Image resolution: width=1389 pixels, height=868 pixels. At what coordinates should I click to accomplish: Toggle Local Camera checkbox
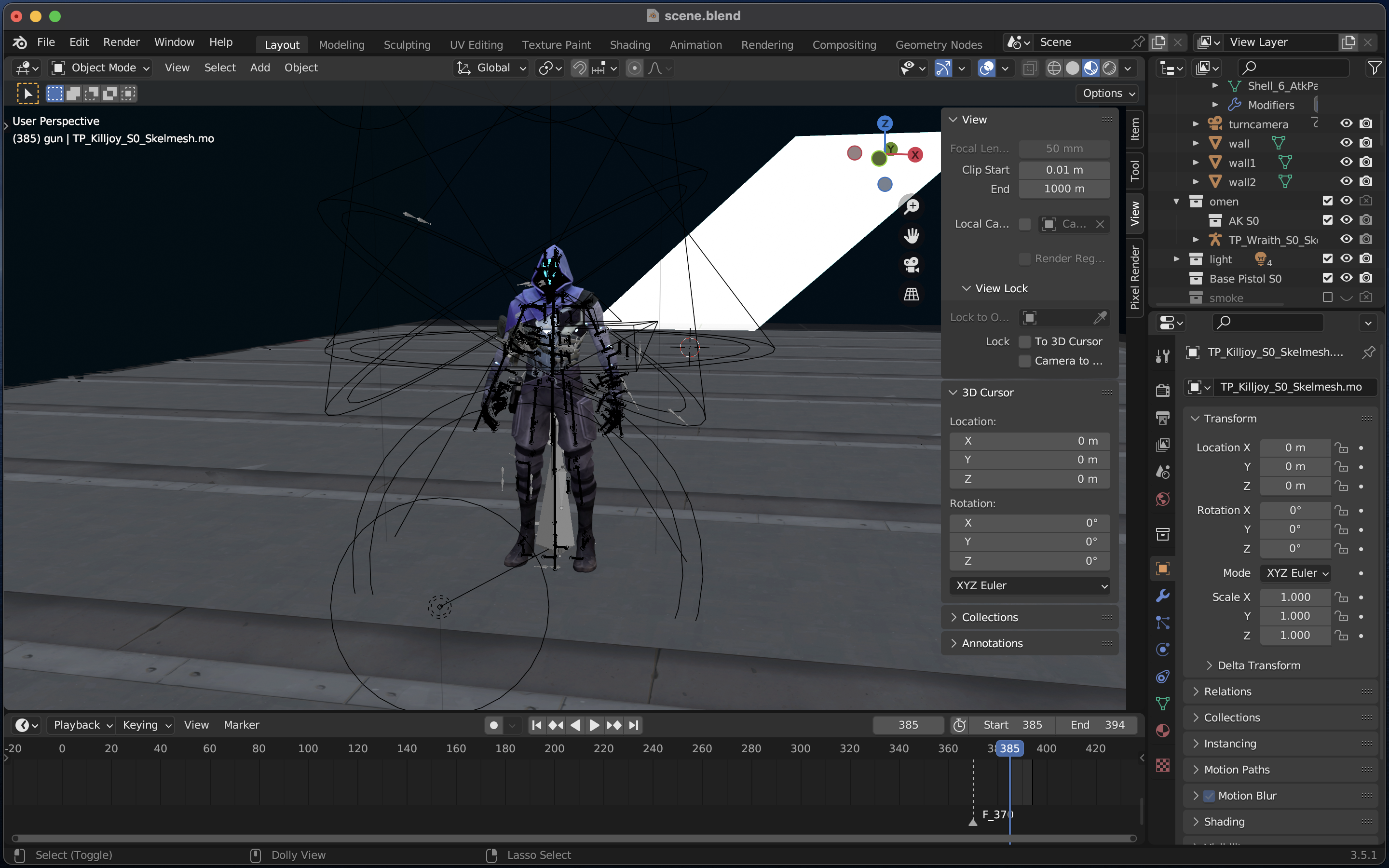pyautogui.click(x=1024, y=224)
